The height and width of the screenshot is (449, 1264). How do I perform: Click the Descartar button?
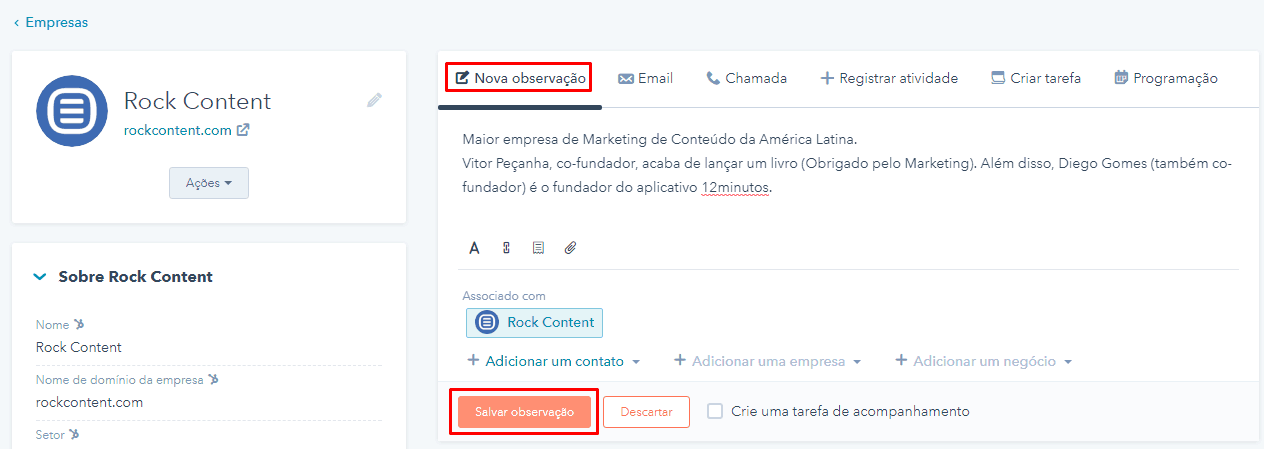[x=646, y=412]
